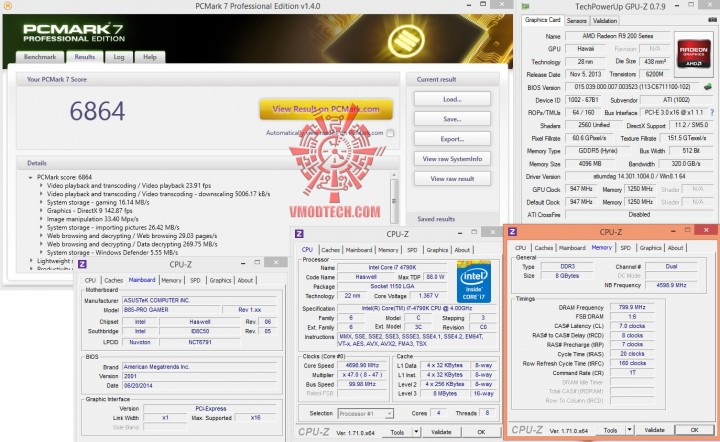
Task: Switch to the Benchmark tab in PCMark 7
Action: pos(40,57)
